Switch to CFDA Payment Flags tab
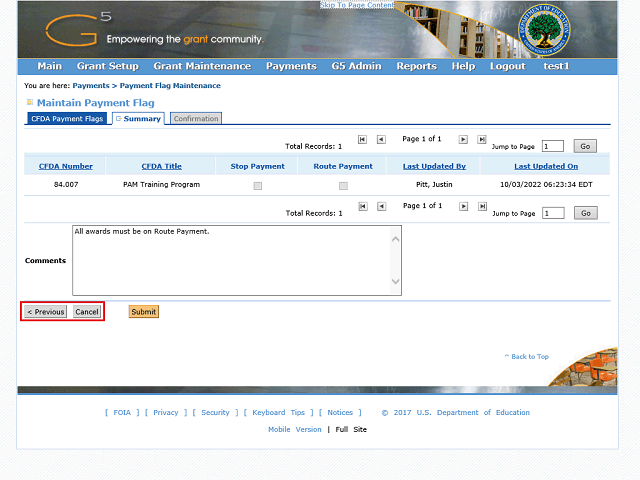Viewport: 640px width, 480px height. click(67, 119)
